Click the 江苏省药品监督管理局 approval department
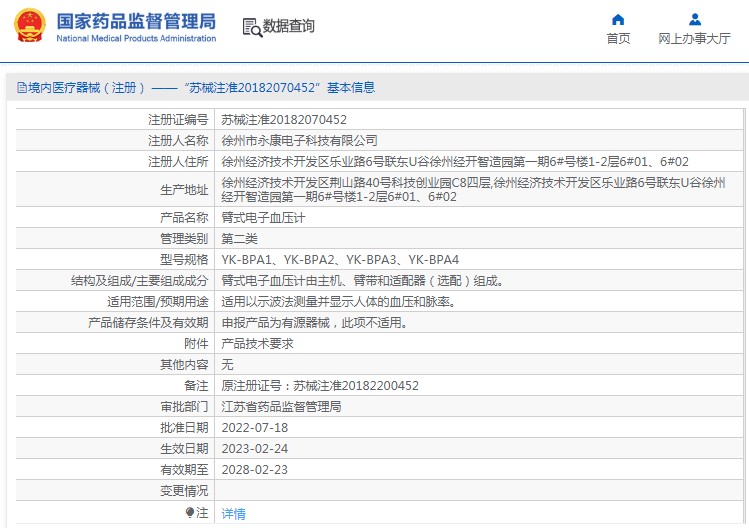This screenshot has width=749, height=528. [281, 407]
